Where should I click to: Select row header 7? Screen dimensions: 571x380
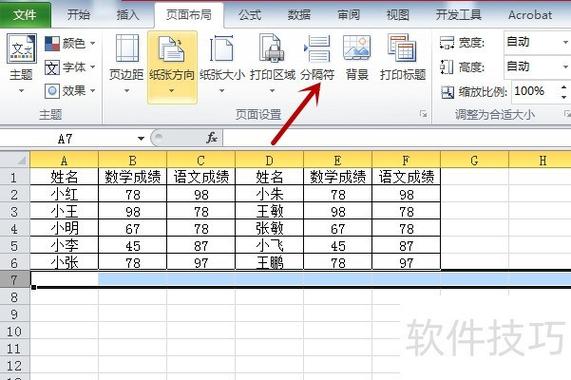[x=15, y=280]
